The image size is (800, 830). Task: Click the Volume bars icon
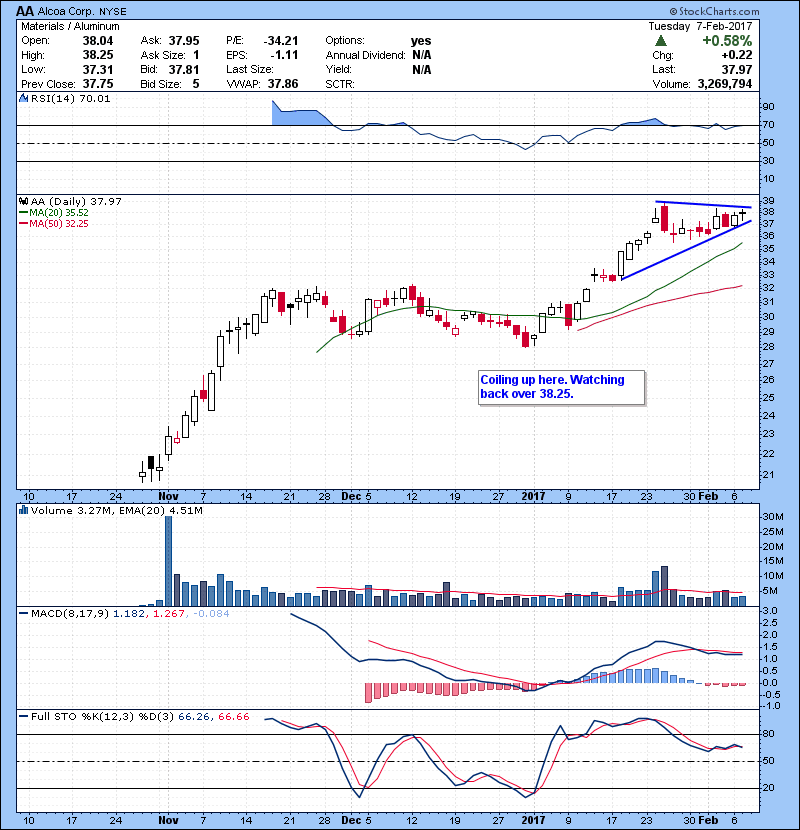[24, 510]
